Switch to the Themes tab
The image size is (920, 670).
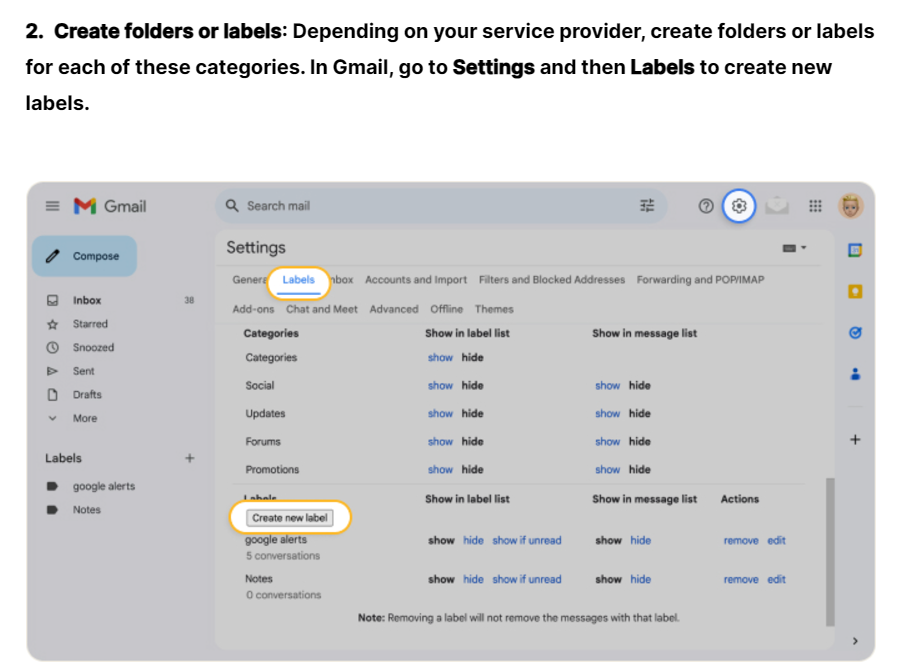(494, 309)
